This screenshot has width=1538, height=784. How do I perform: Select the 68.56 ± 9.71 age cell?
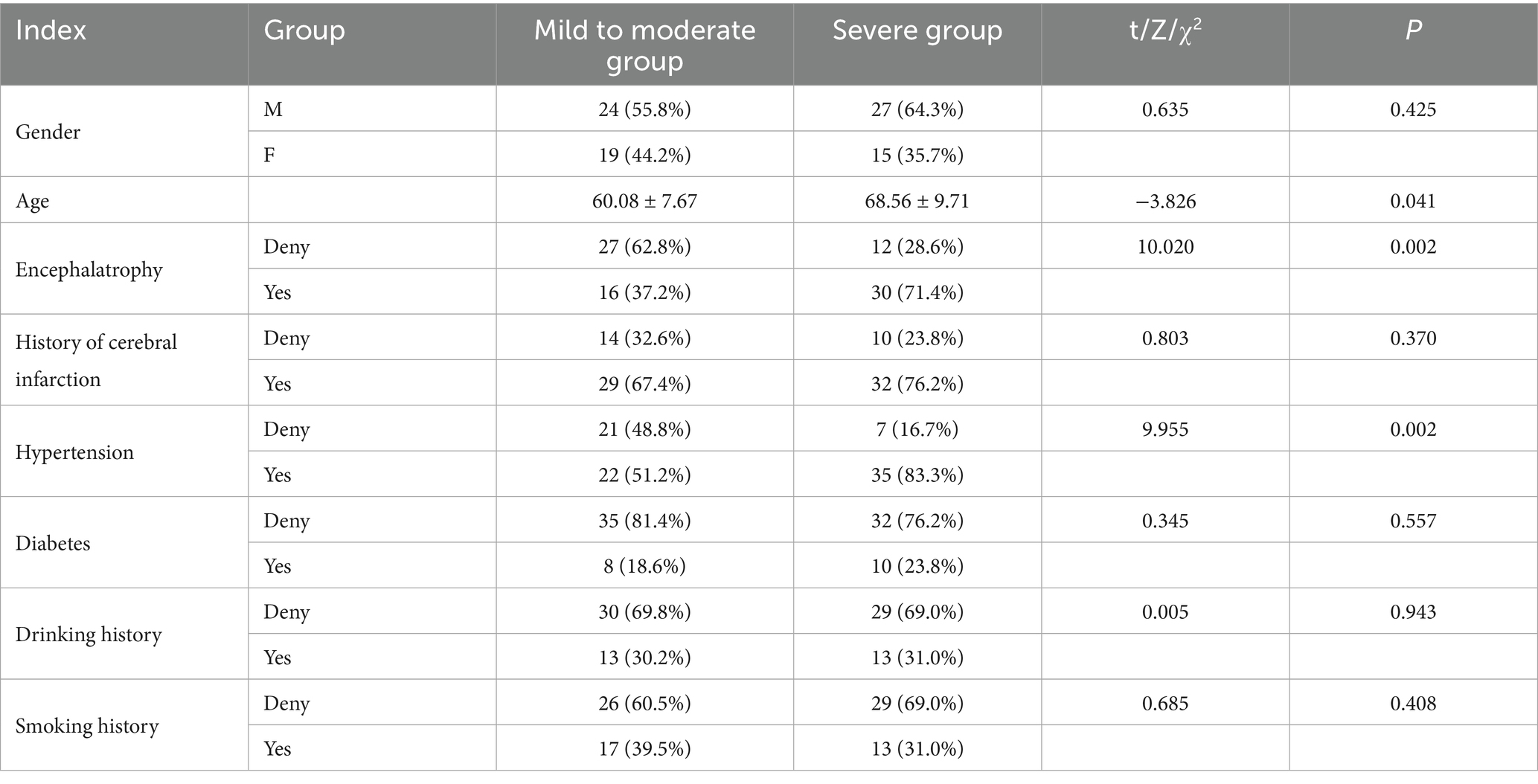click(917, 201)
